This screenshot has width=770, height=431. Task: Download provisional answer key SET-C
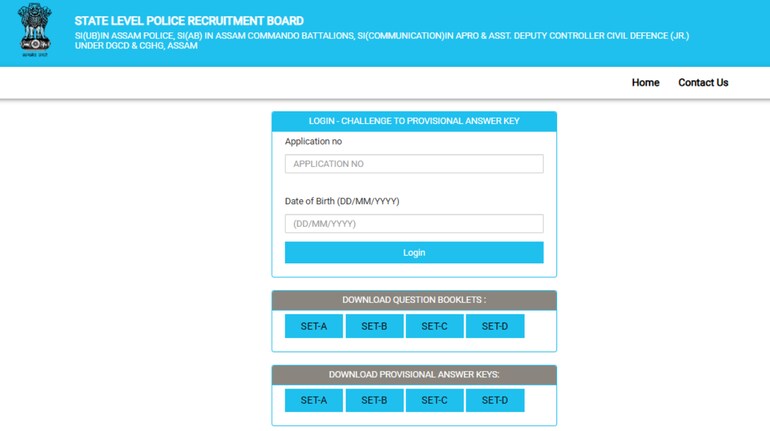434,401
